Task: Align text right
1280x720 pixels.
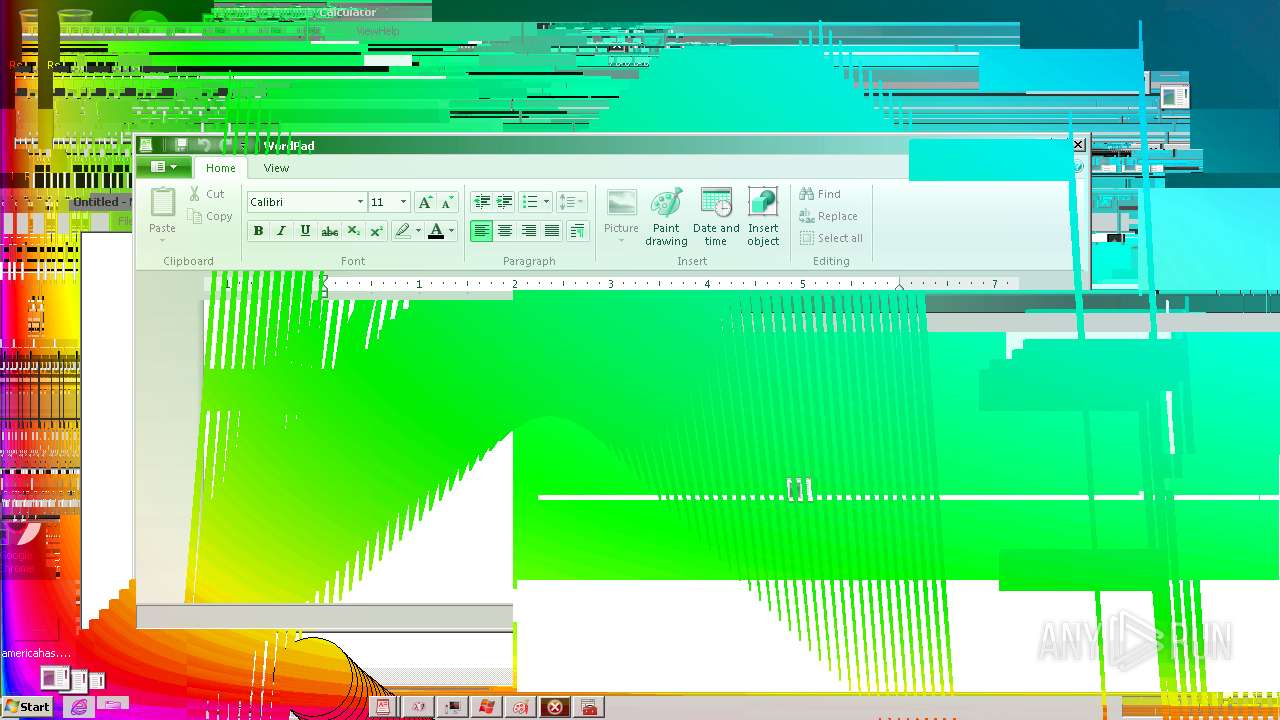Action: click(529, 231)
